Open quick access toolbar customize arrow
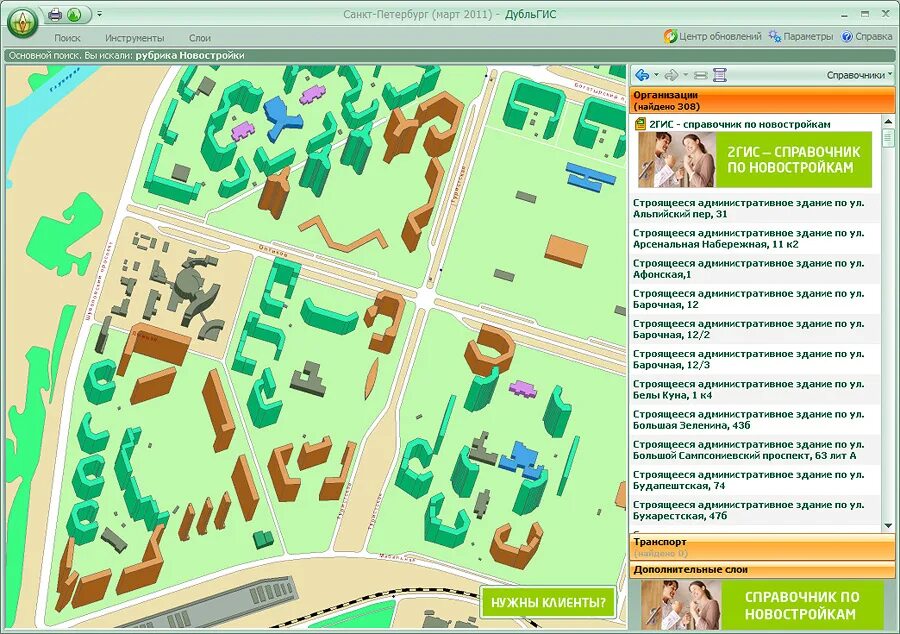Image resolution: width=900 pixels, height=634 pixels. click(x=99, y=14)
